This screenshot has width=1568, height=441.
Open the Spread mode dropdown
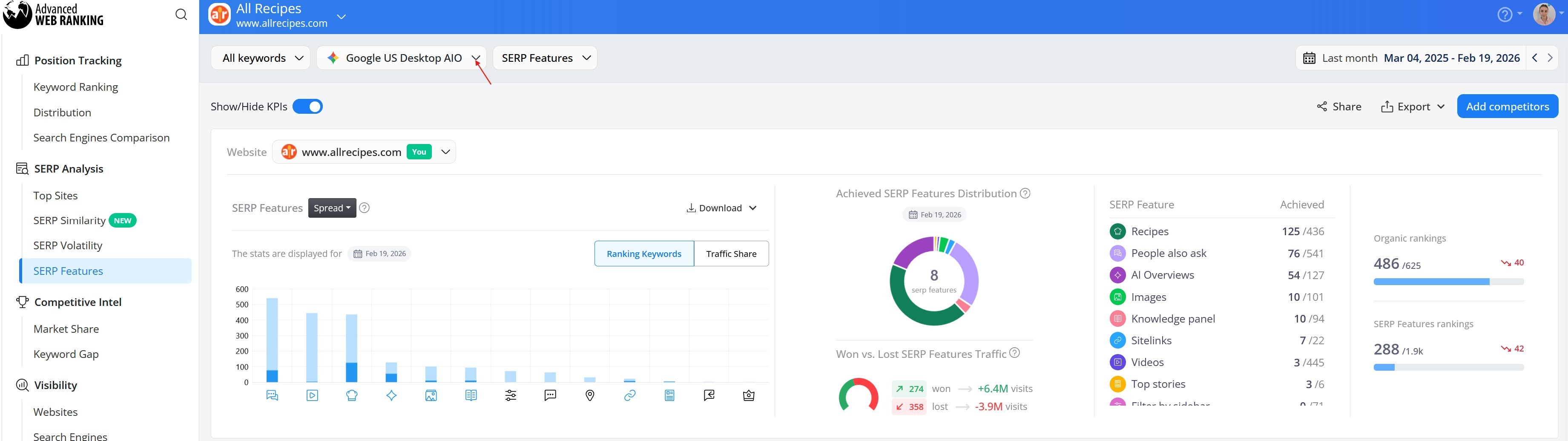point(332,208)
